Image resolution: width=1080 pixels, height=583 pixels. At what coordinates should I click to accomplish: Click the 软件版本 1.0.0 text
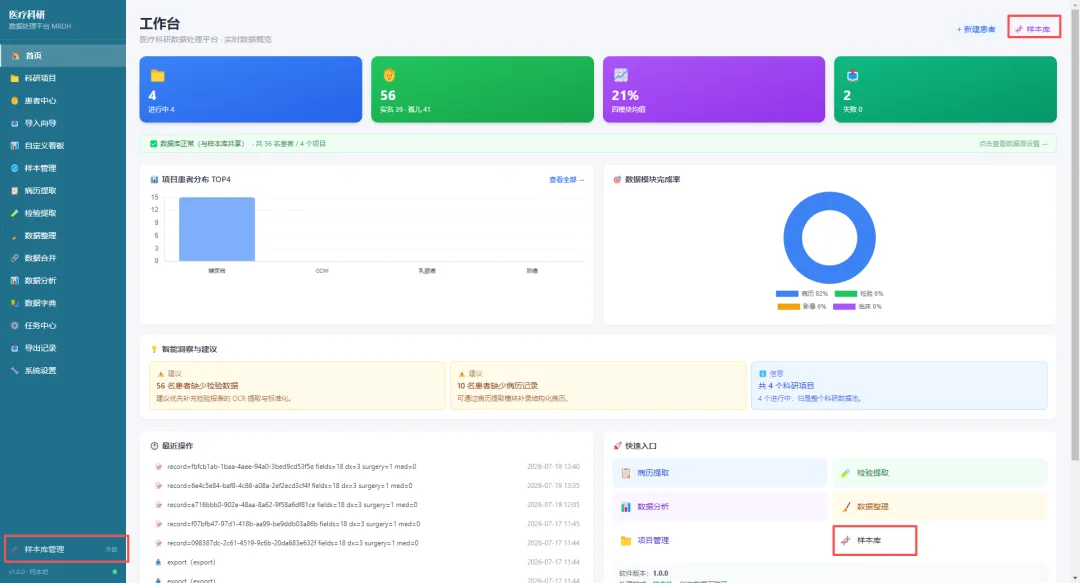click(x=643, y=573)
